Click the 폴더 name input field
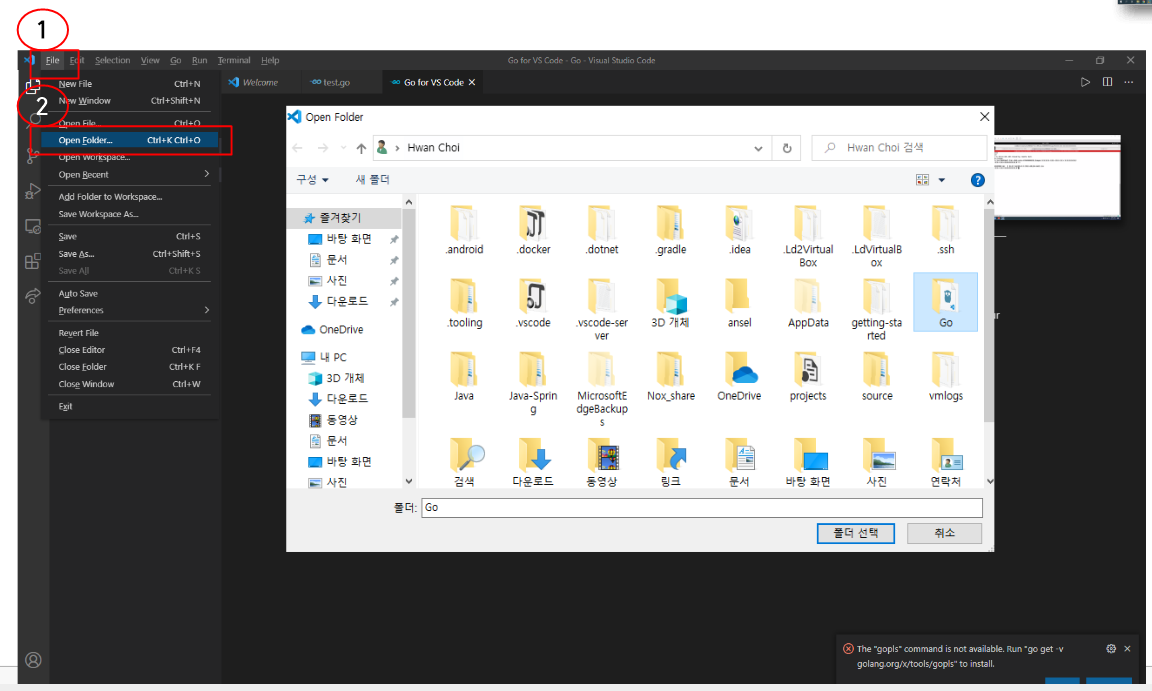1152x691 pixels. pos(702,507)
